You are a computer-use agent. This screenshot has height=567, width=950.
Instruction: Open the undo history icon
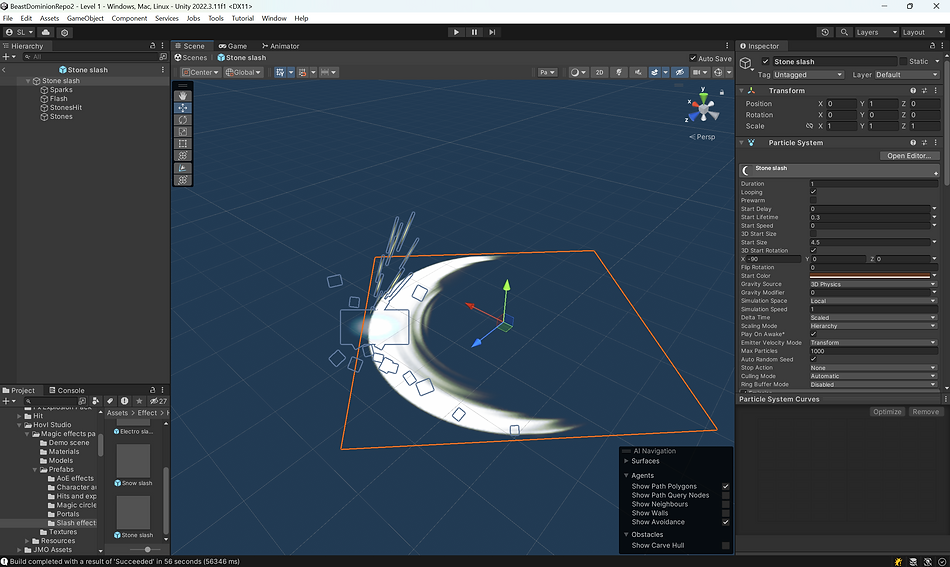[825, 32]
